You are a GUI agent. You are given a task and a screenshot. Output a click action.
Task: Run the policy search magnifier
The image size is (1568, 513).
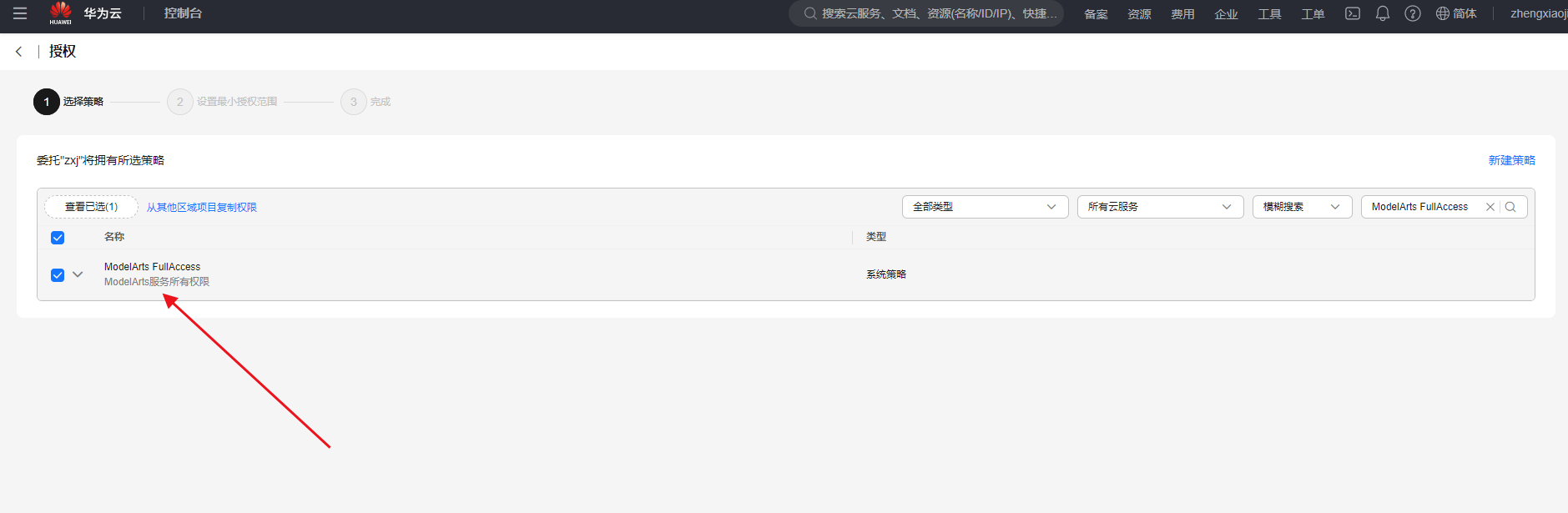(1510, 207)
